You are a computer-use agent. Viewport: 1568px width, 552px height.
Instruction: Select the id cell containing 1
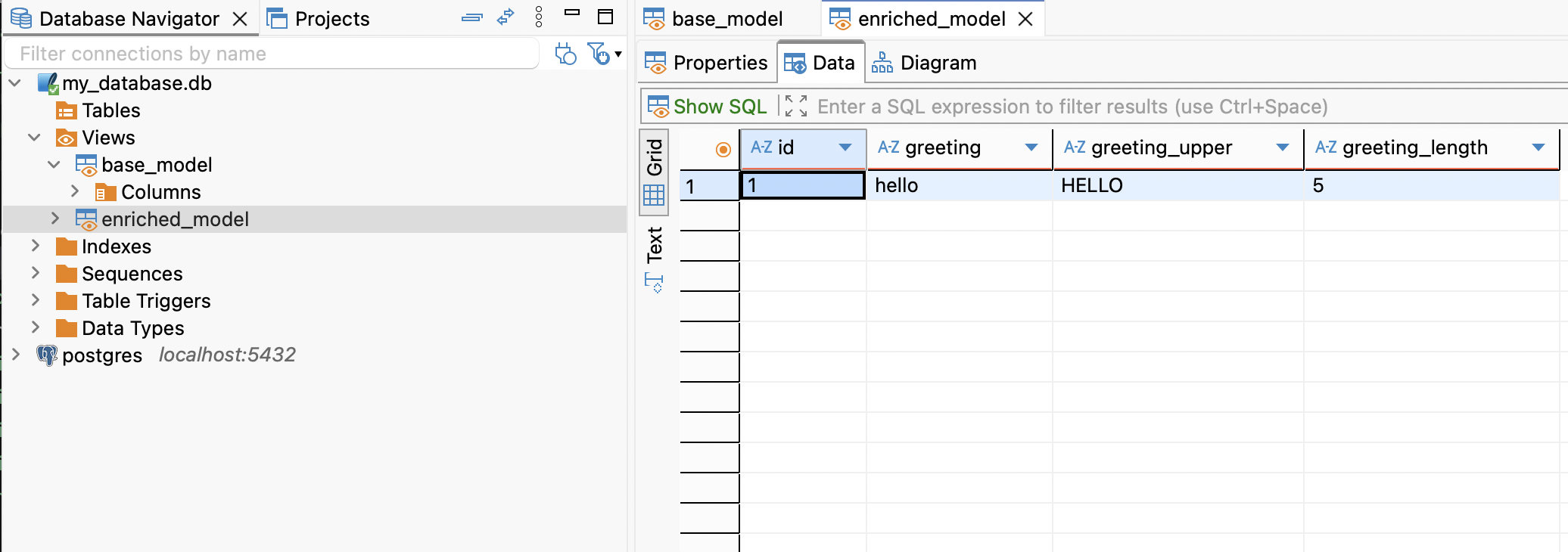pyautogui.click(x=802, y=185)
